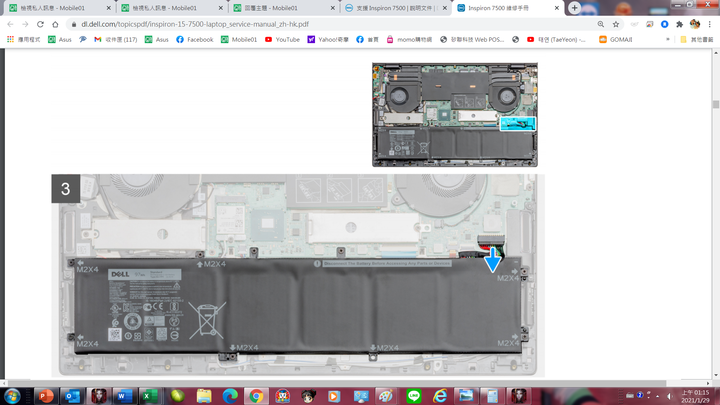Click the picture extension icon in toolbar
Screen dimensions: 720x405
[x=649, y=24]
